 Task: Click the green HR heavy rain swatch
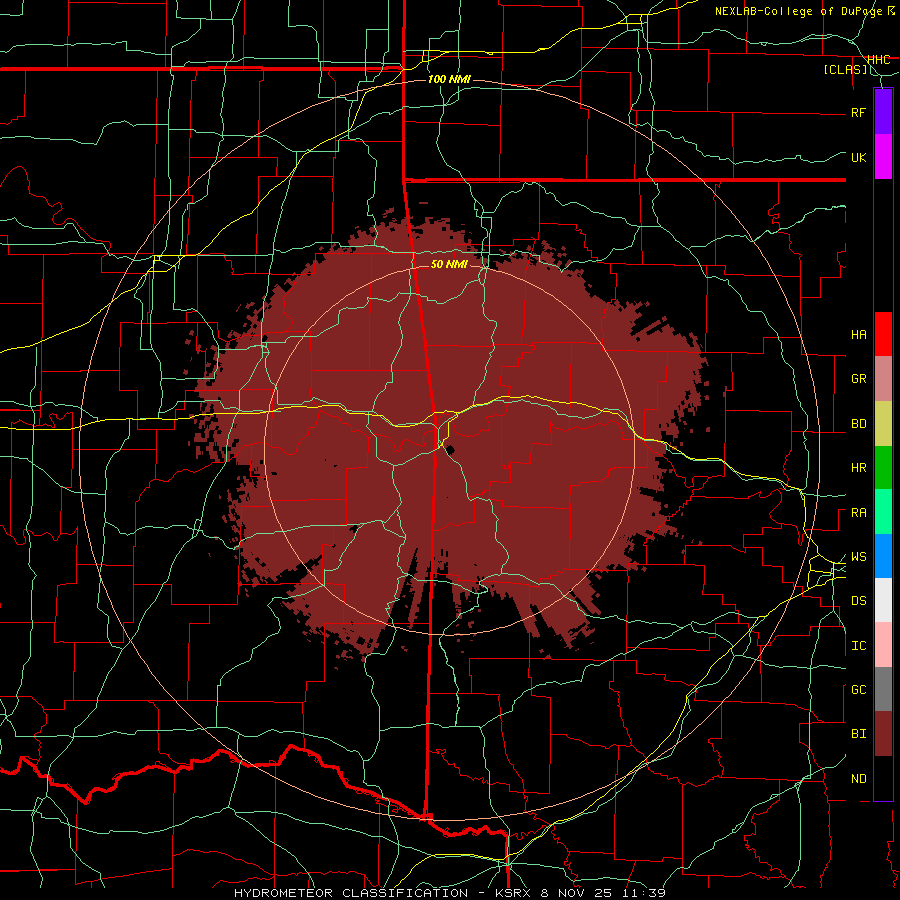(x=883, y=468)
